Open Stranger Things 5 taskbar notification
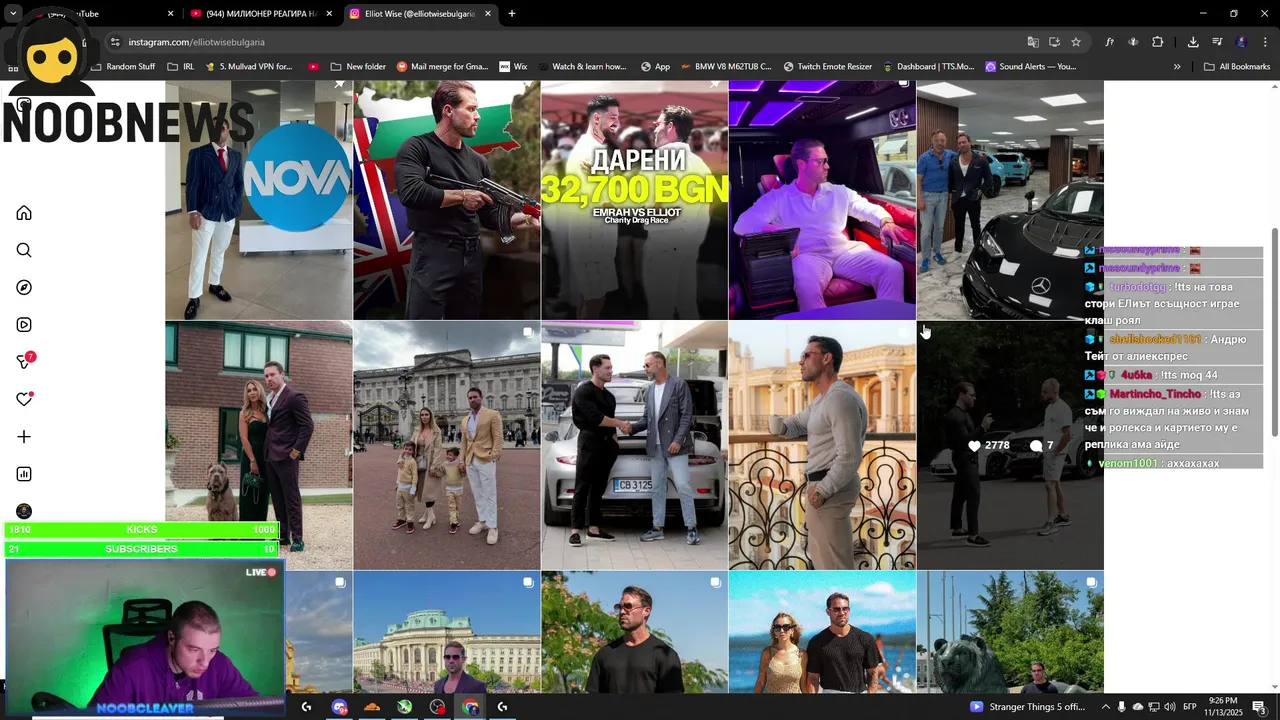The image size is (1280, 720). pyautogui.click(x=1028, y=707)
